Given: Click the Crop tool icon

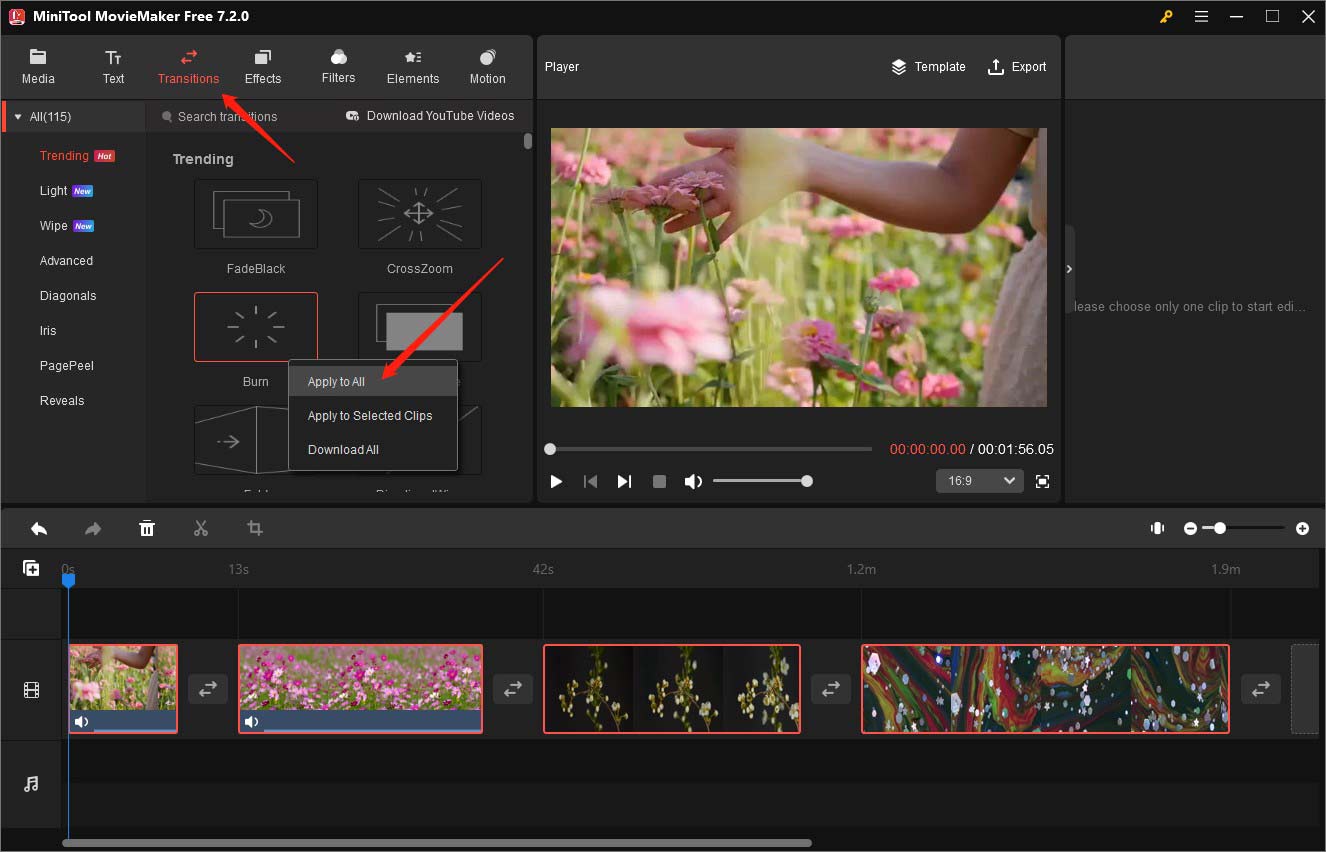Looking at the screenshot, I should (x=255, y=528).
